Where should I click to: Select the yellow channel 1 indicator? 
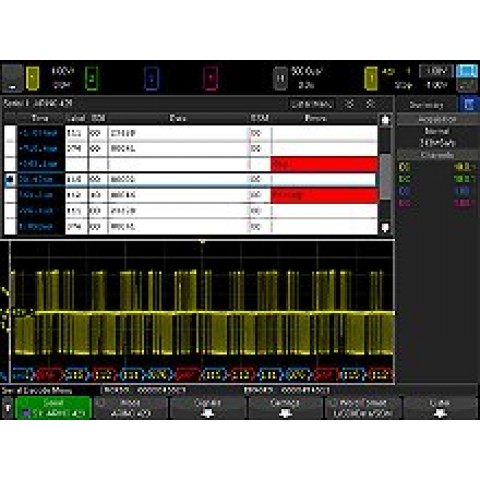pos(32,78)
